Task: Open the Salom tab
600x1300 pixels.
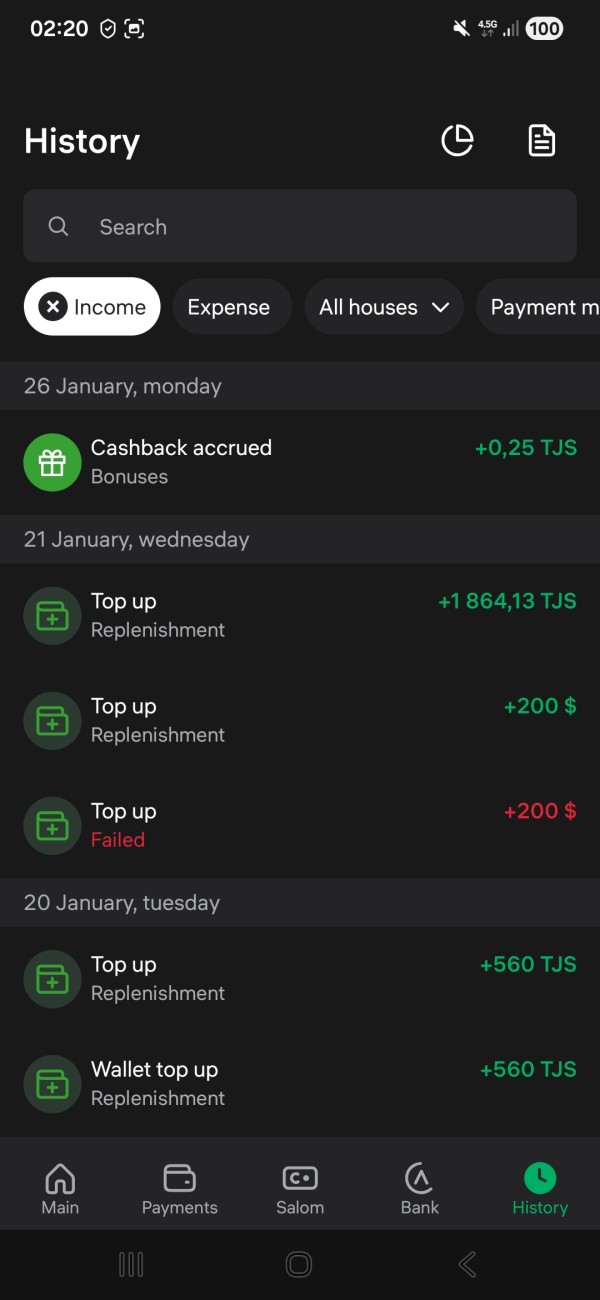Action: point(300,1188)
